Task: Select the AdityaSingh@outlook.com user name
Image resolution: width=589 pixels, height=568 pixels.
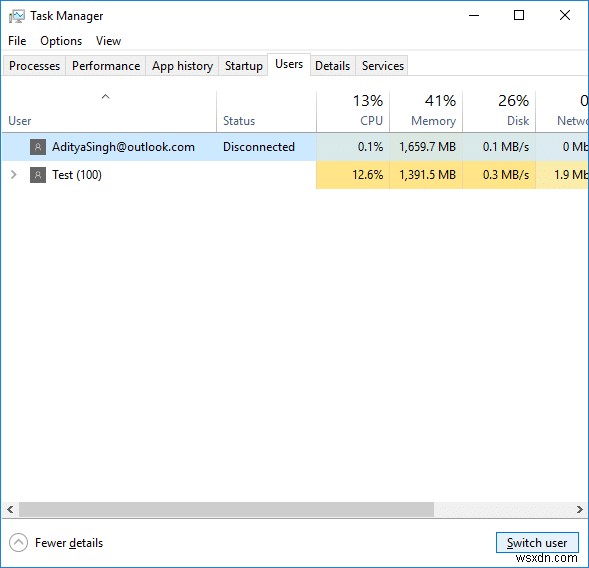Action: [x=123, y=147]
